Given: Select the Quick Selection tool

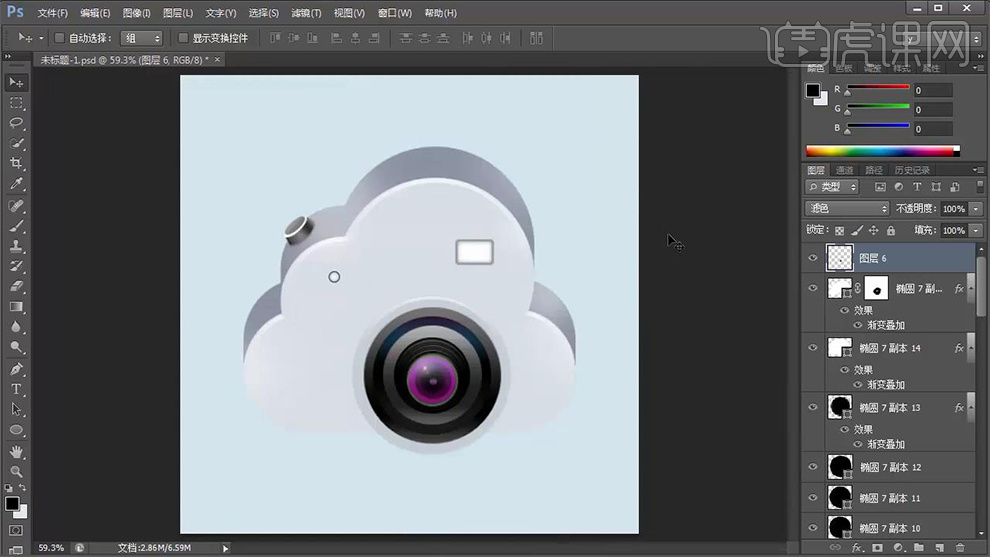Looking at the screenshot, I should [16, 143].
